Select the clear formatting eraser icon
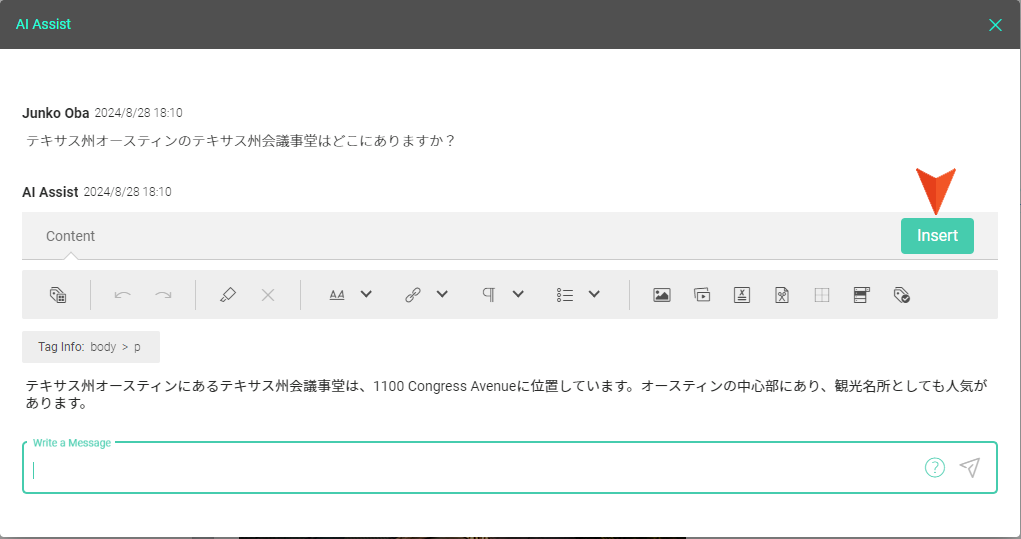Image resolution: width=1021 pixels, height=539 pixels. pos(227,295)
